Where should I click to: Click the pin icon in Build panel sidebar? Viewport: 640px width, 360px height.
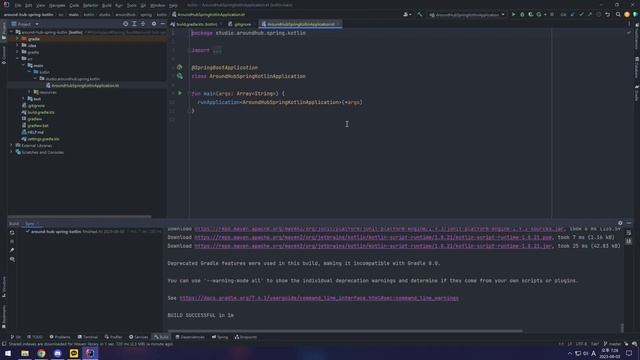[x=12, y=250]
